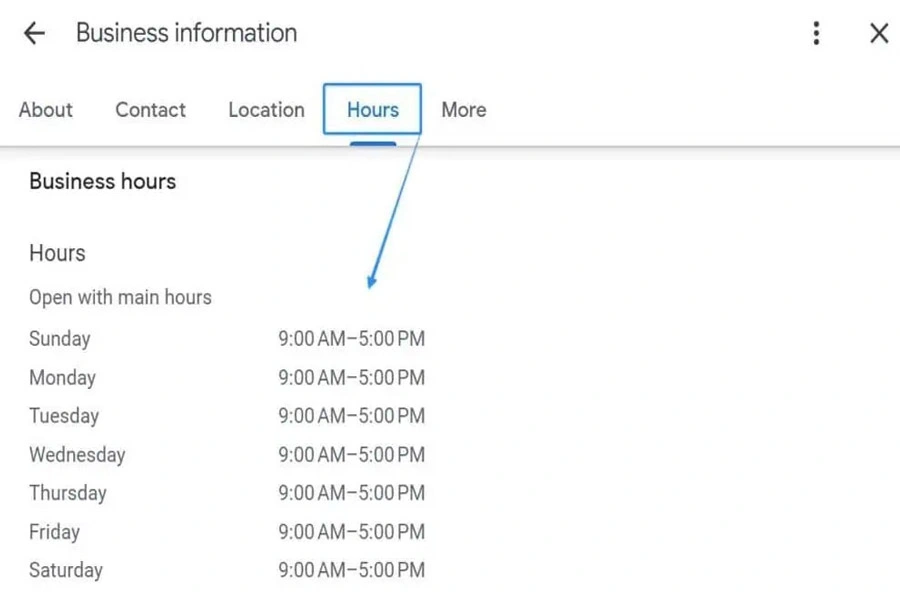Click the Business information title
The image size is (900, 600).
[186, 33]
